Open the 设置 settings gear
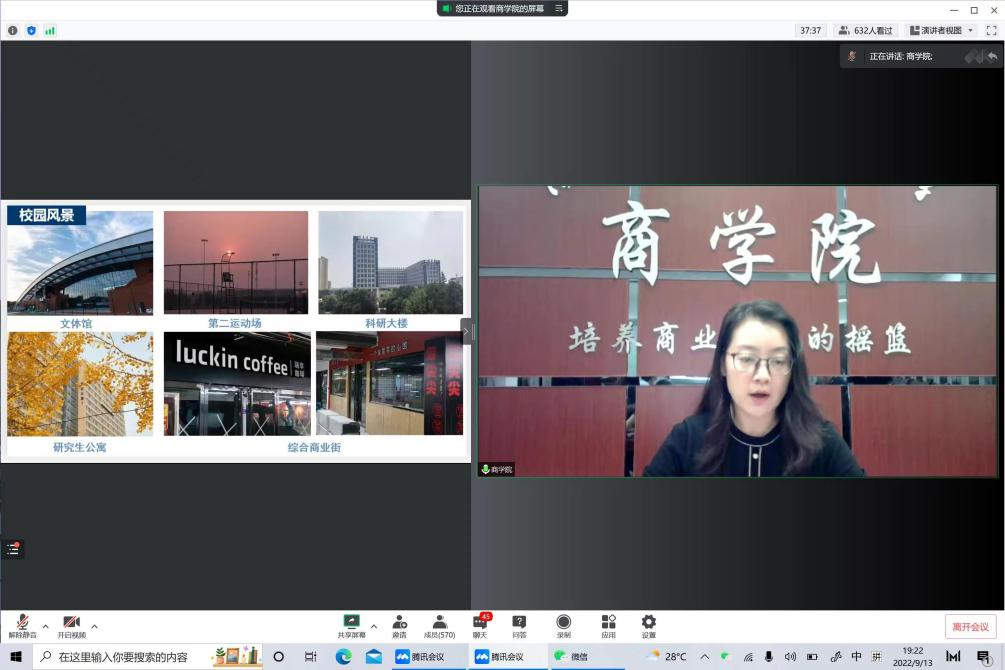 tap(649, 626)
